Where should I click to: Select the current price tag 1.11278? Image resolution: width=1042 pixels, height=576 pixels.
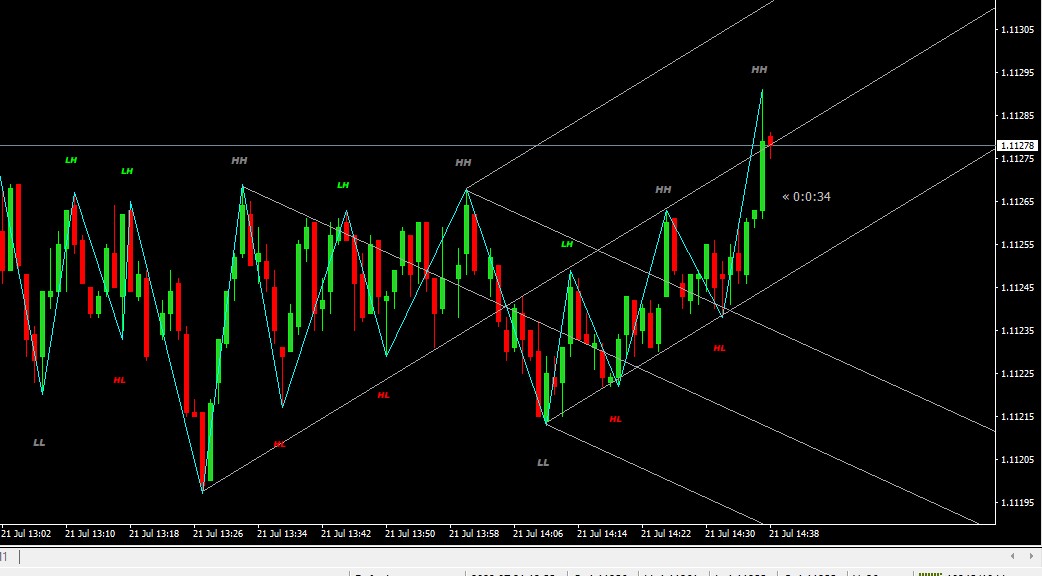coord(1017,145)
